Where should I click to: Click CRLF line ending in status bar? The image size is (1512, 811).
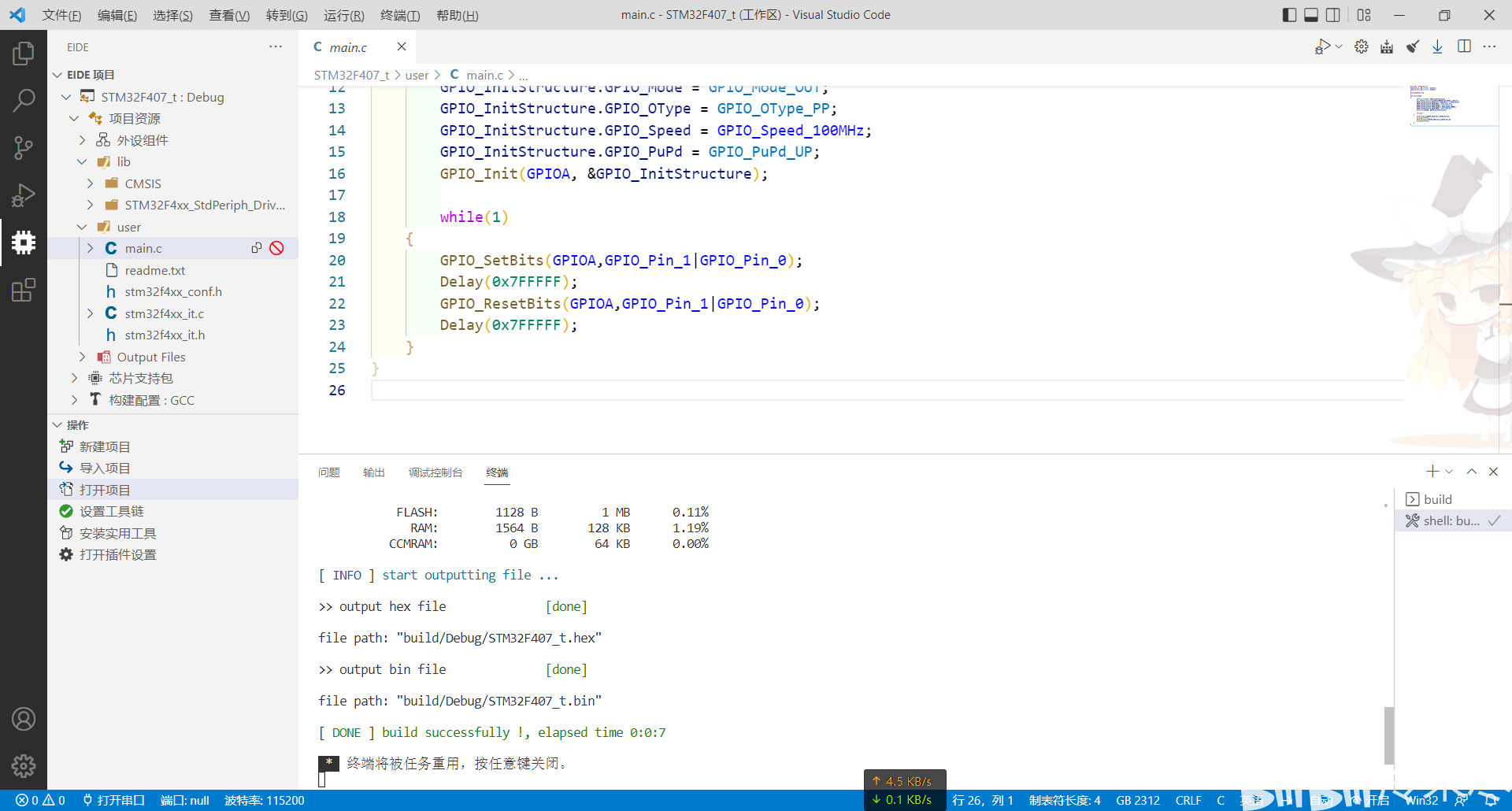1188,801
